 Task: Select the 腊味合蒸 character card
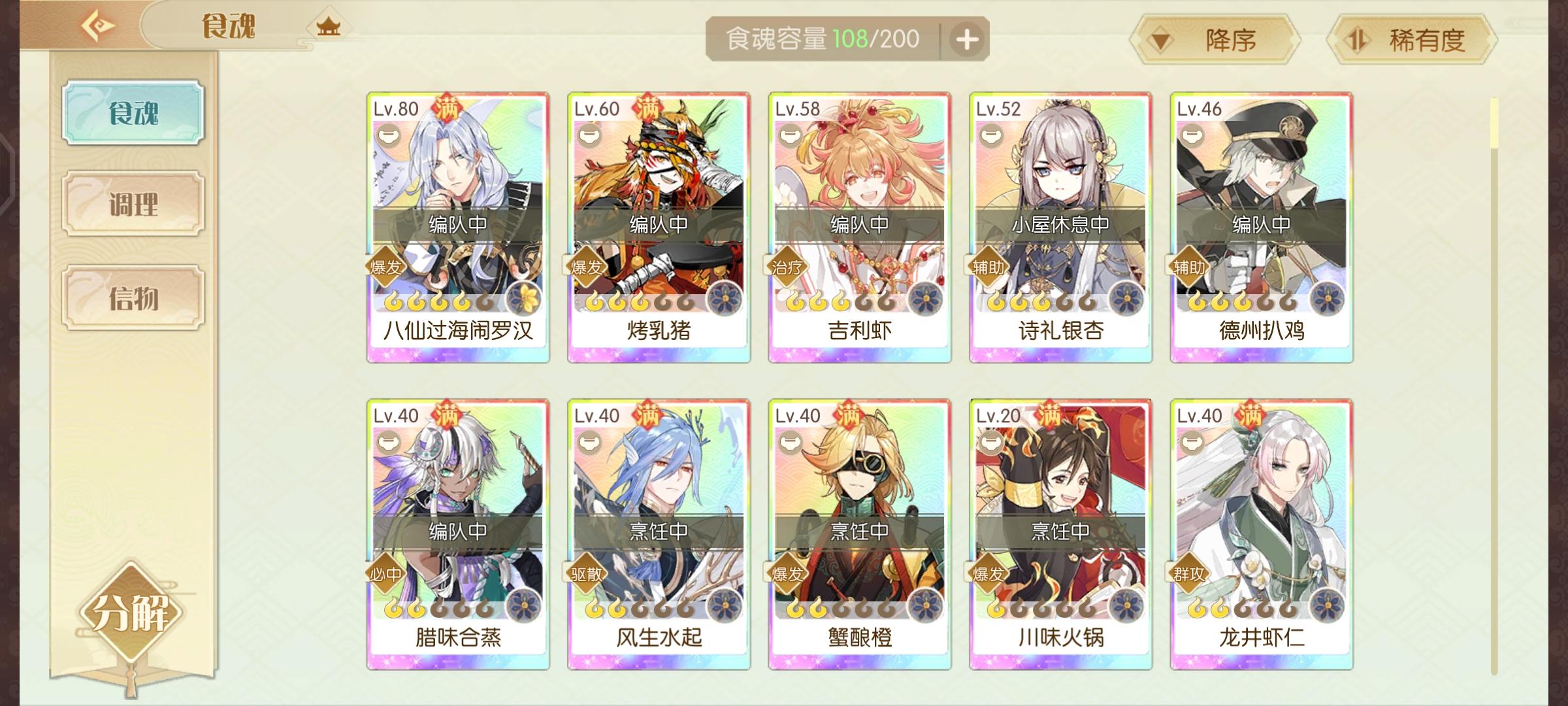458,534
